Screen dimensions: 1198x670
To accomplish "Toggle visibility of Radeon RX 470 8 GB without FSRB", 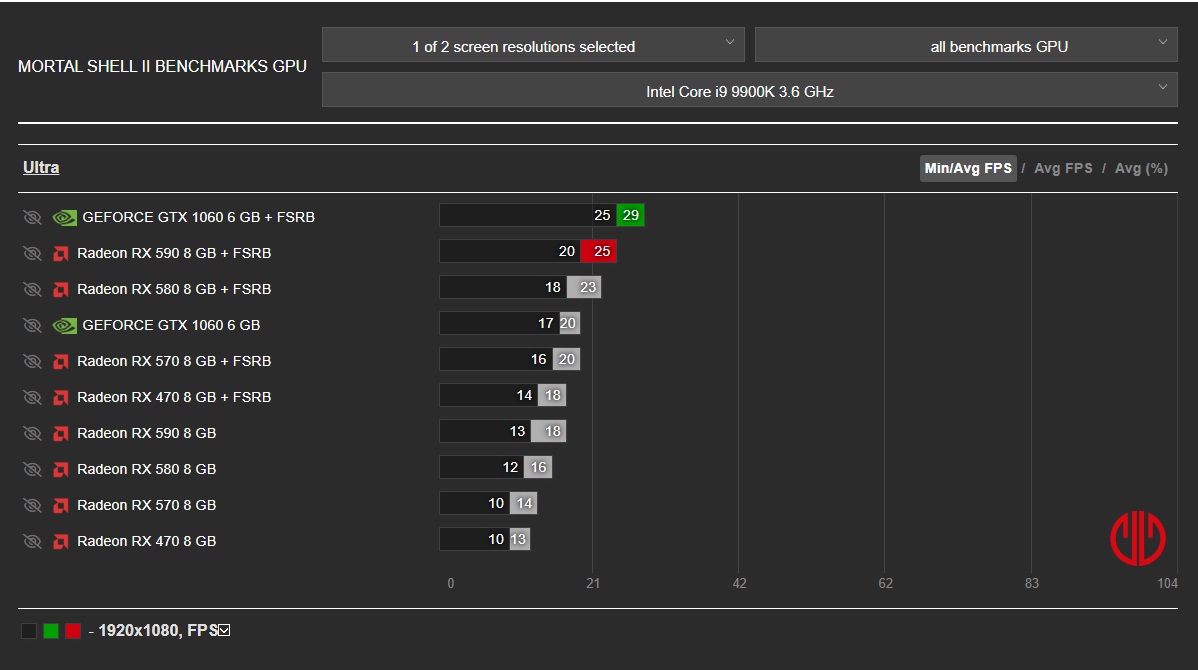I will (x=32, y=541).
